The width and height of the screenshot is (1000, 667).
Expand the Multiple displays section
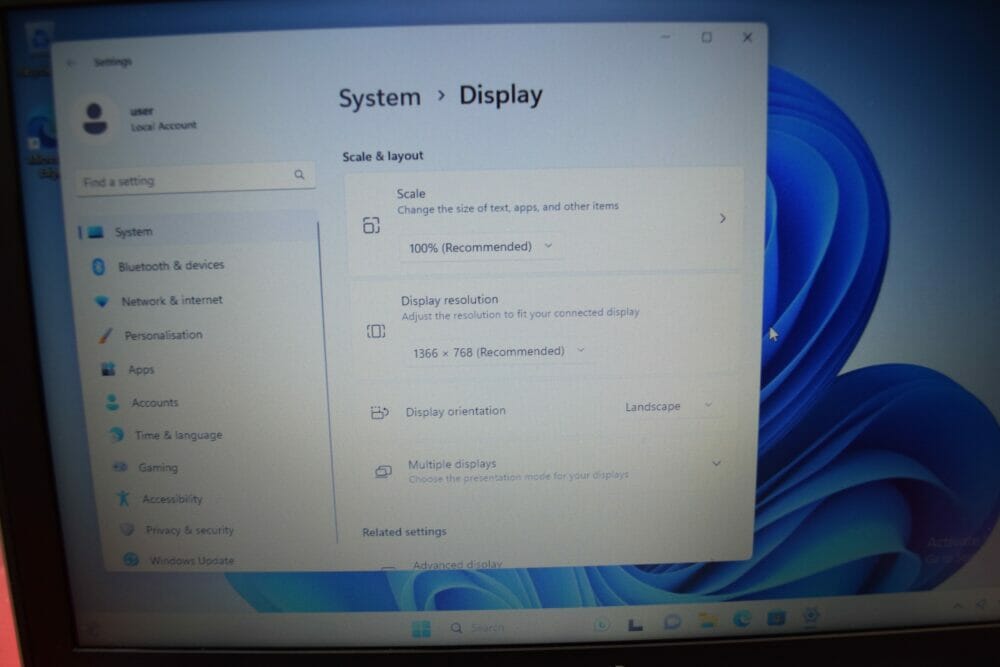click(716, 464)
